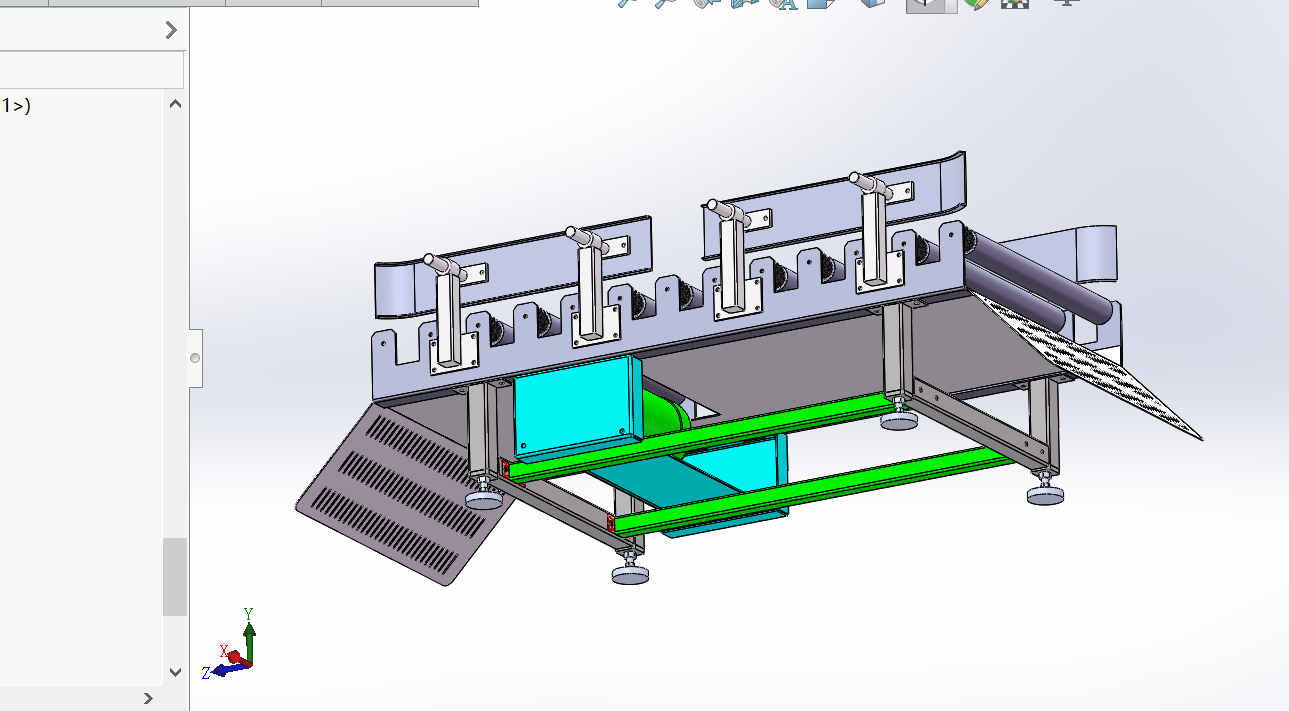Click the vertical scrollbar thumb in tree panel
This screenshot has width=1289, height=711.
[175, 577]
